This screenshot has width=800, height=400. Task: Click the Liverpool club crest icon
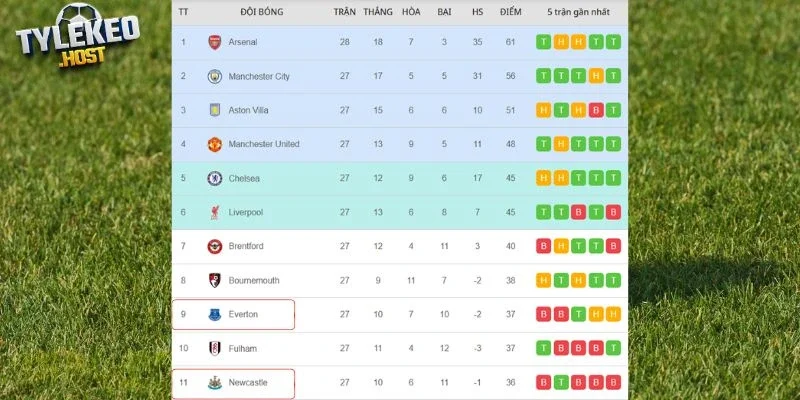[214, 212]
